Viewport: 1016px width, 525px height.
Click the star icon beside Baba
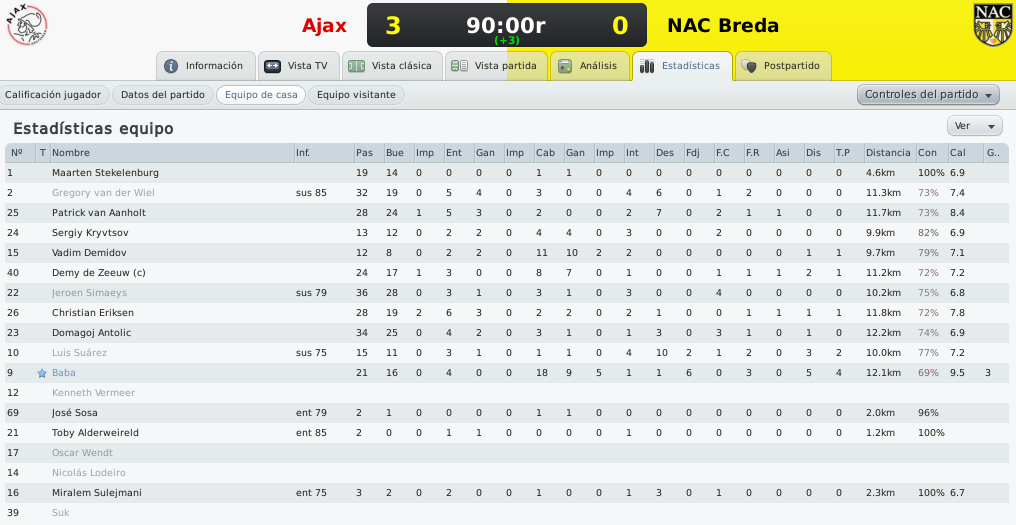(x=42, y=373)
